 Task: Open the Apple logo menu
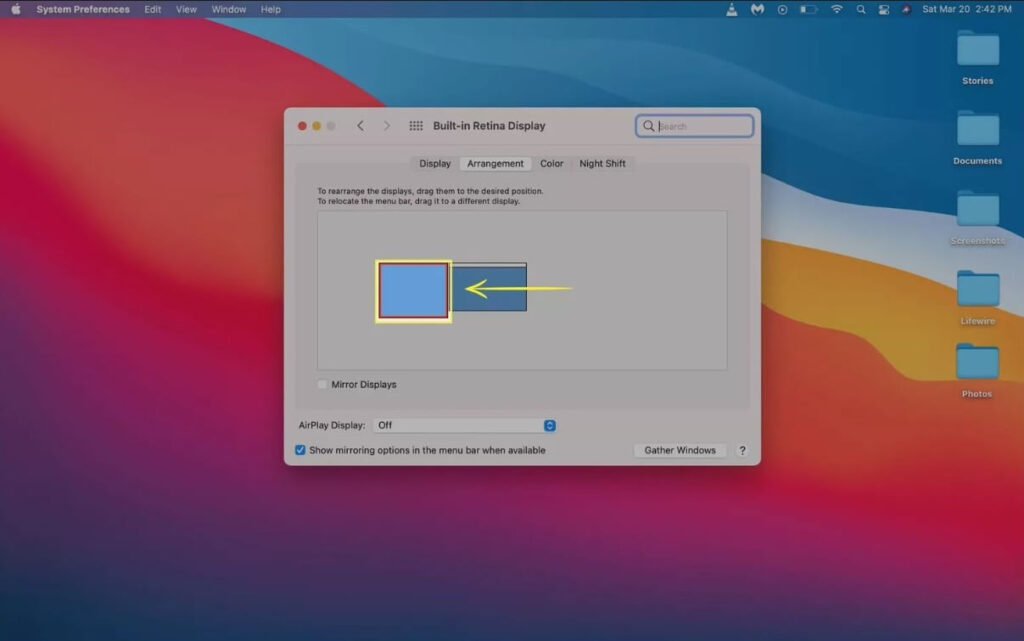[15, 9]
